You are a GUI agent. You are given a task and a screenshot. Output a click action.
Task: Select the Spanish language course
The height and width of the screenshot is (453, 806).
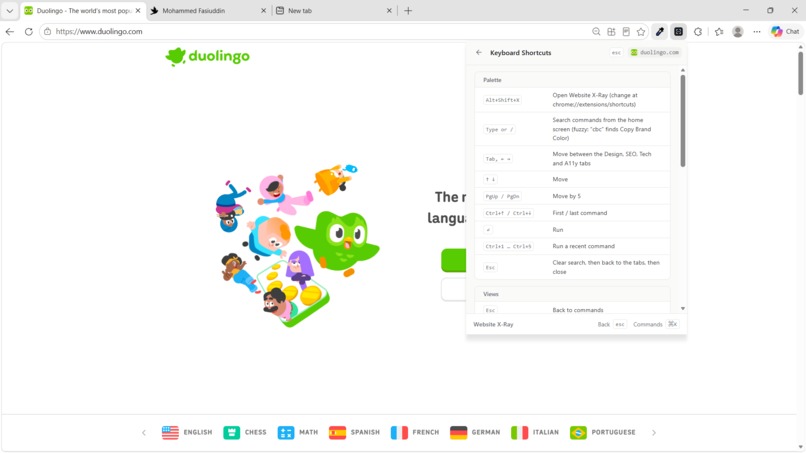[x=354, y=432]
